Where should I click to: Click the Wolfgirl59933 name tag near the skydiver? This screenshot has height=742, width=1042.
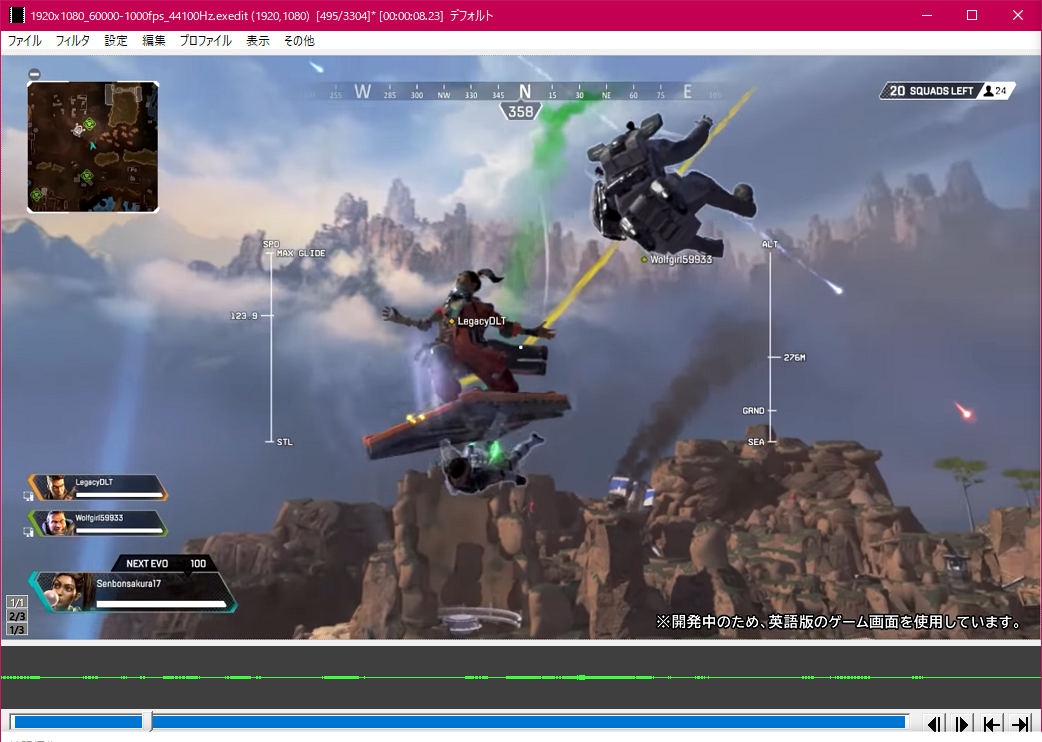click(x=677, y=259)
